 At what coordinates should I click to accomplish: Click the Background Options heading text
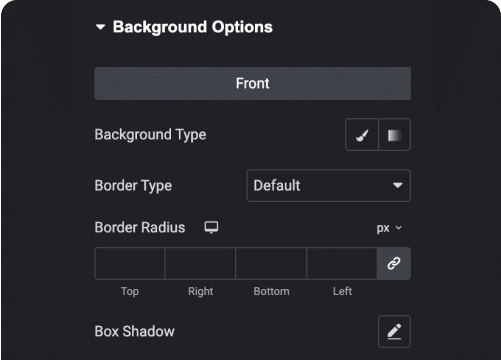(193, 27)
